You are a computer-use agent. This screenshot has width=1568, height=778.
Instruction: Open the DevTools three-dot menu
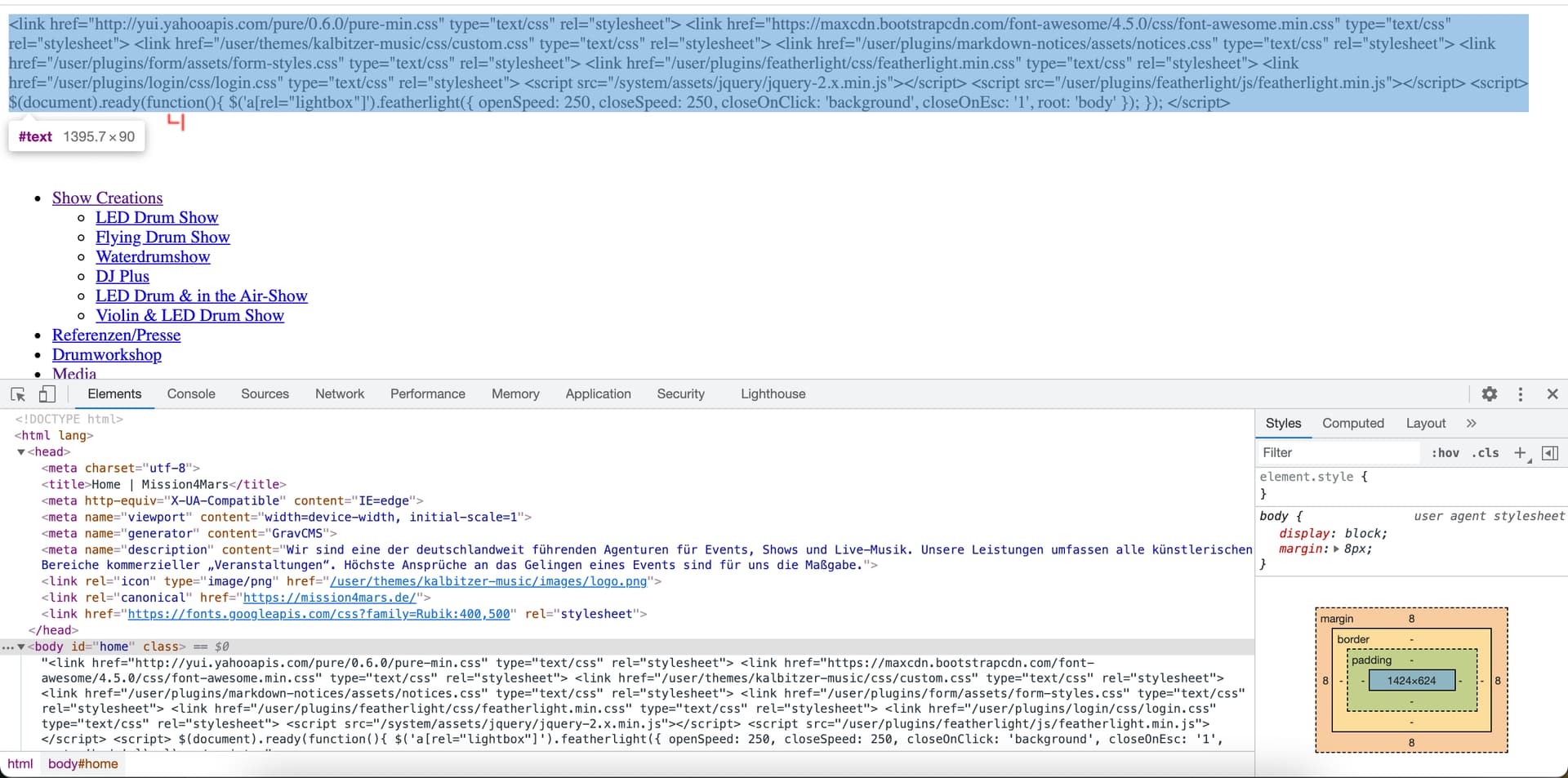click(1521, 394)
